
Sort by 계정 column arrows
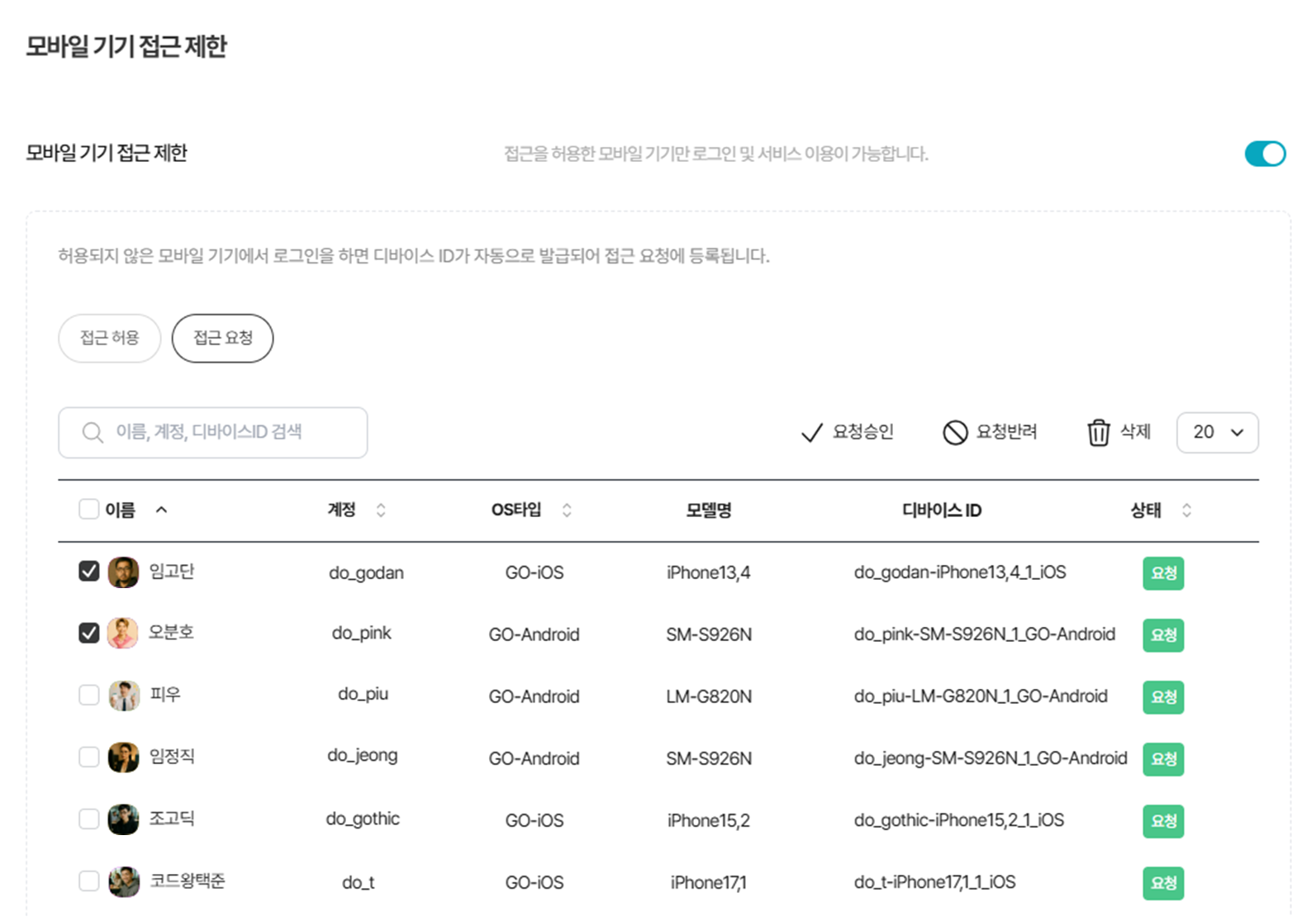[381, 510]
